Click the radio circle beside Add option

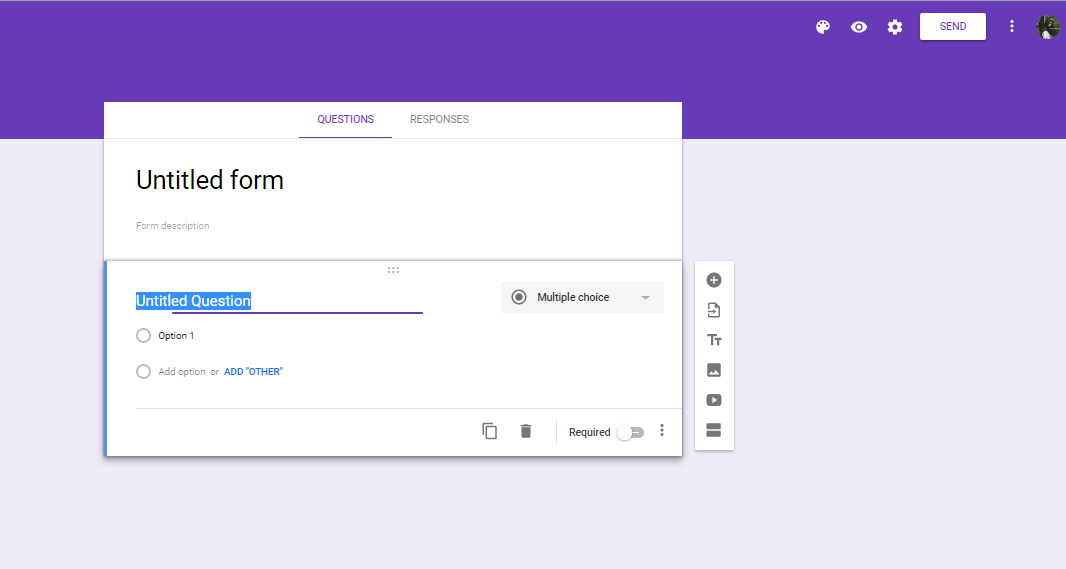tap(143, 372)
